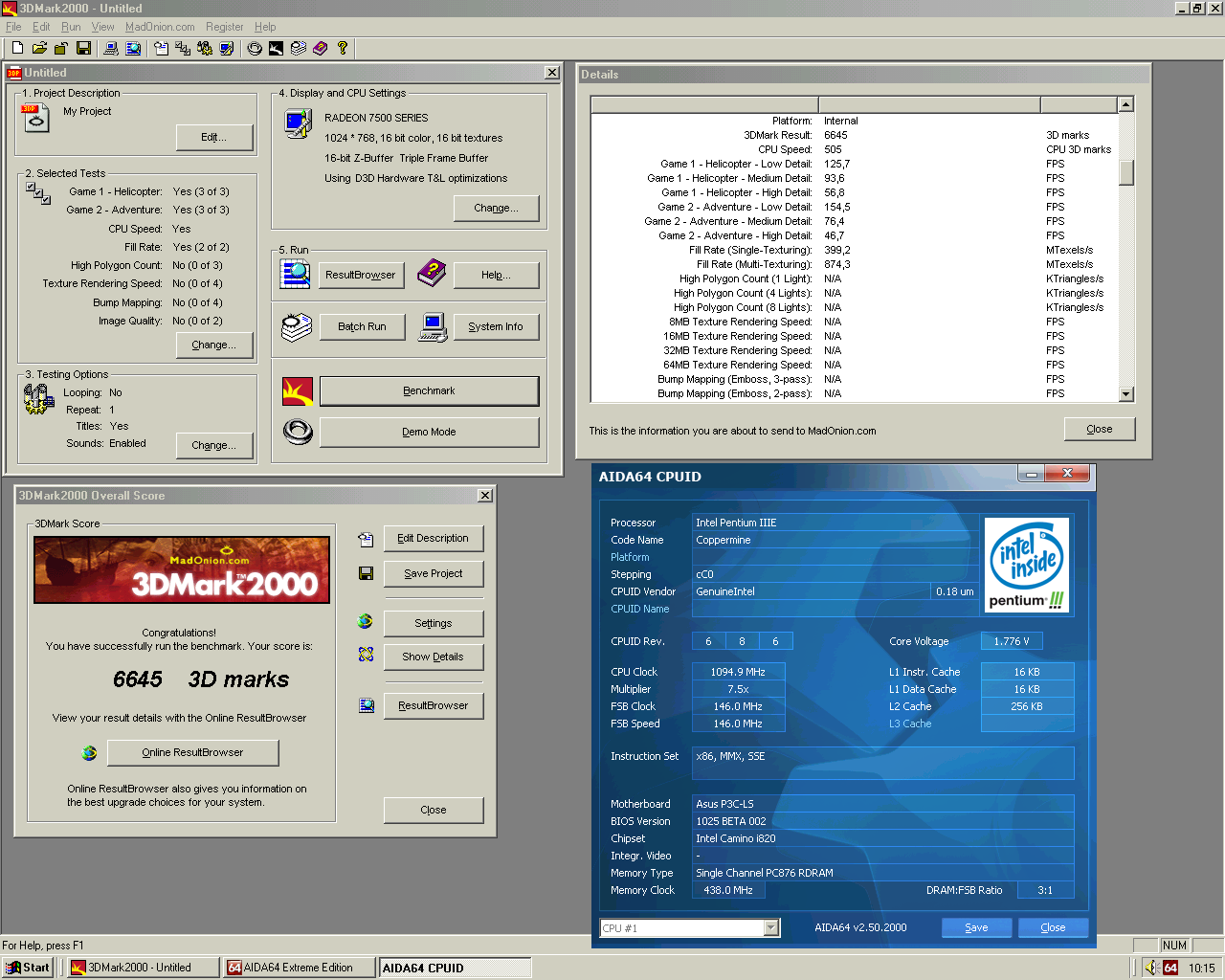Click the Batch Run stacked disks icon

(297, 326)
